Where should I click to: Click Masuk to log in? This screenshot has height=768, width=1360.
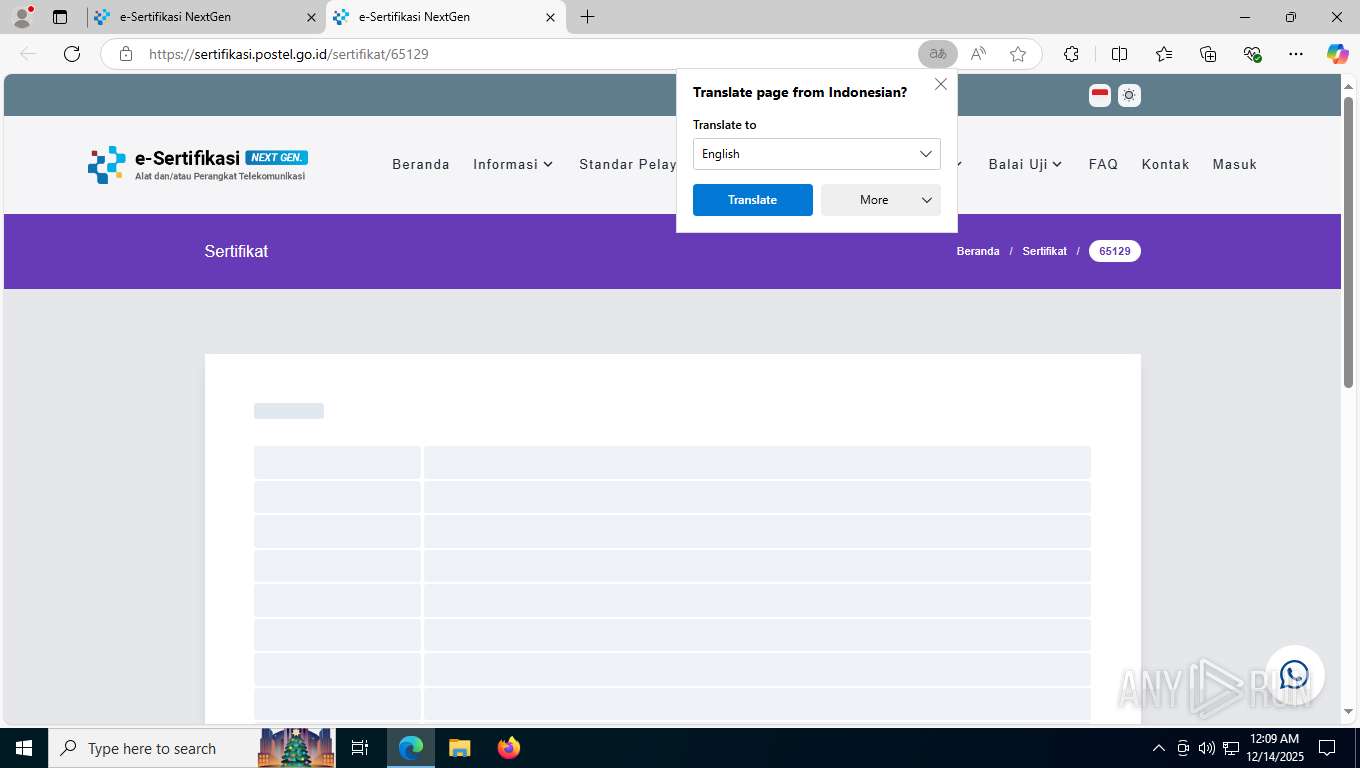tap(1235, 164)
